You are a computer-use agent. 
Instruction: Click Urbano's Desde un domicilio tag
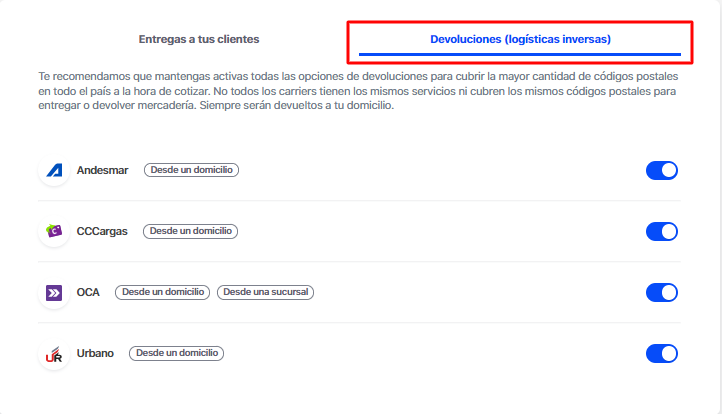[x=177, y=353]
